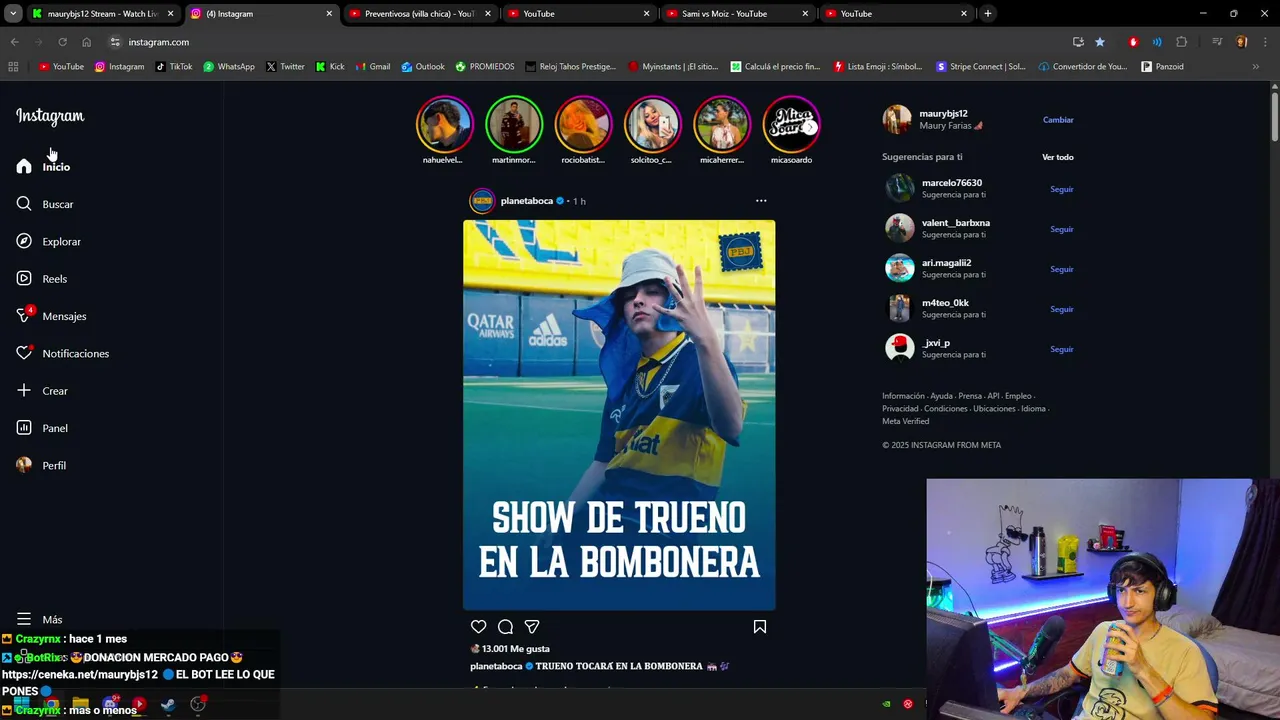The width and height of the screenshot is (1280, 720).
Task: Click the site info icon beside instagram.com
Action: (115, 42)
